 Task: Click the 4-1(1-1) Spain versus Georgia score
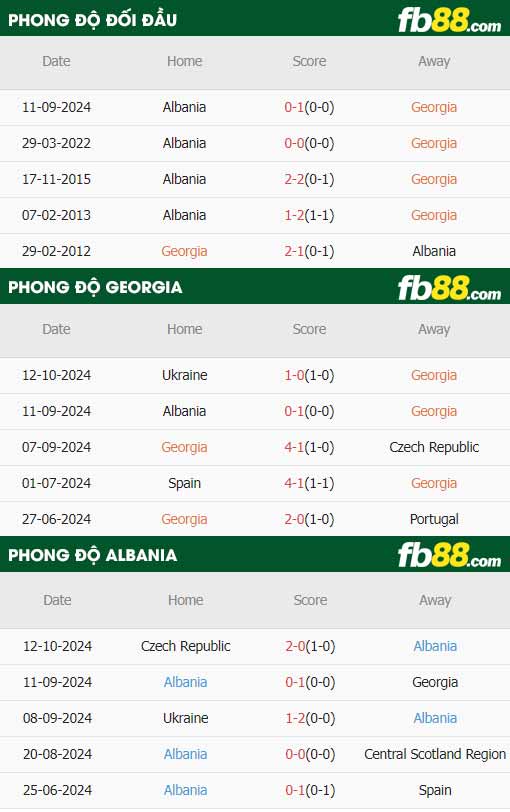pyautogui.click(x=309, y=483)
